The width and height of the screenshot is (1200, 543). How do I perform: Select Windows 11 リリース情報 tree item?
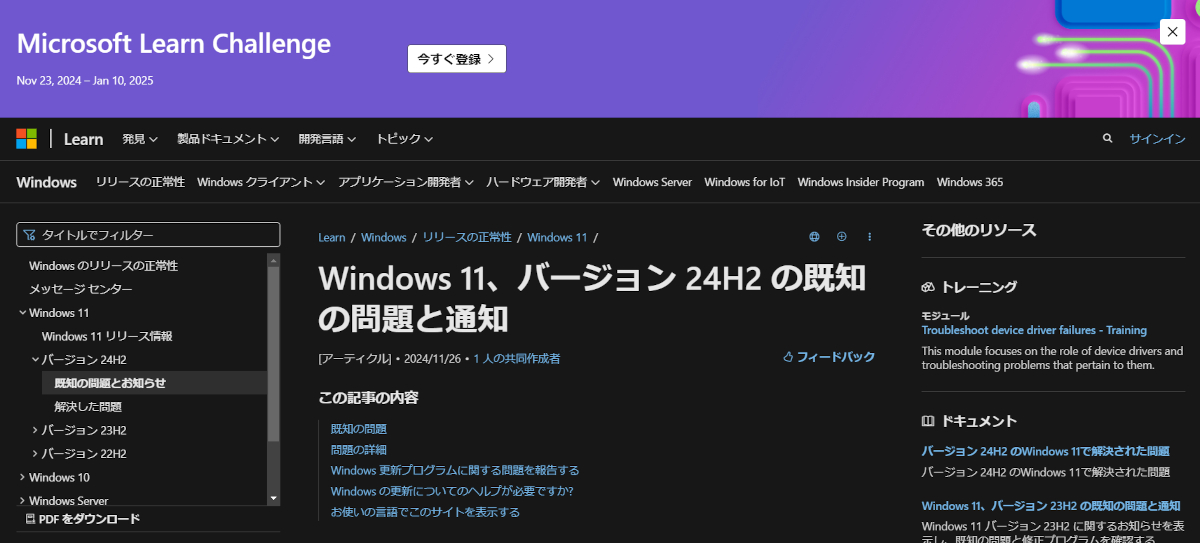click(x=107, y=336)
